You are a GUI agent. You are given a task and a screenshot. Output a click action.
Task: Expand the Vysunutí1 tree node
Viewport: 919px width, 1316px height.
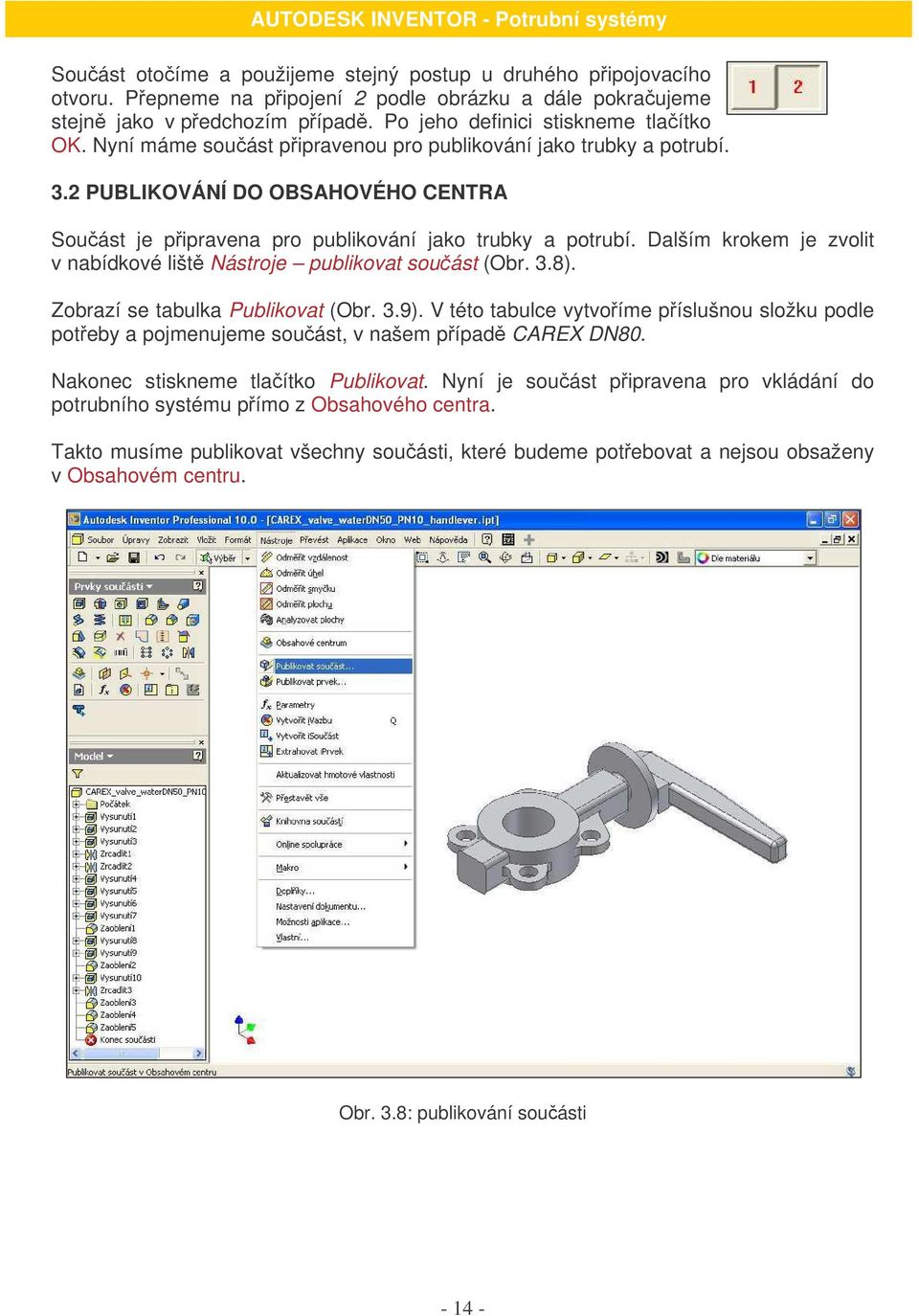tap(77, 817)
